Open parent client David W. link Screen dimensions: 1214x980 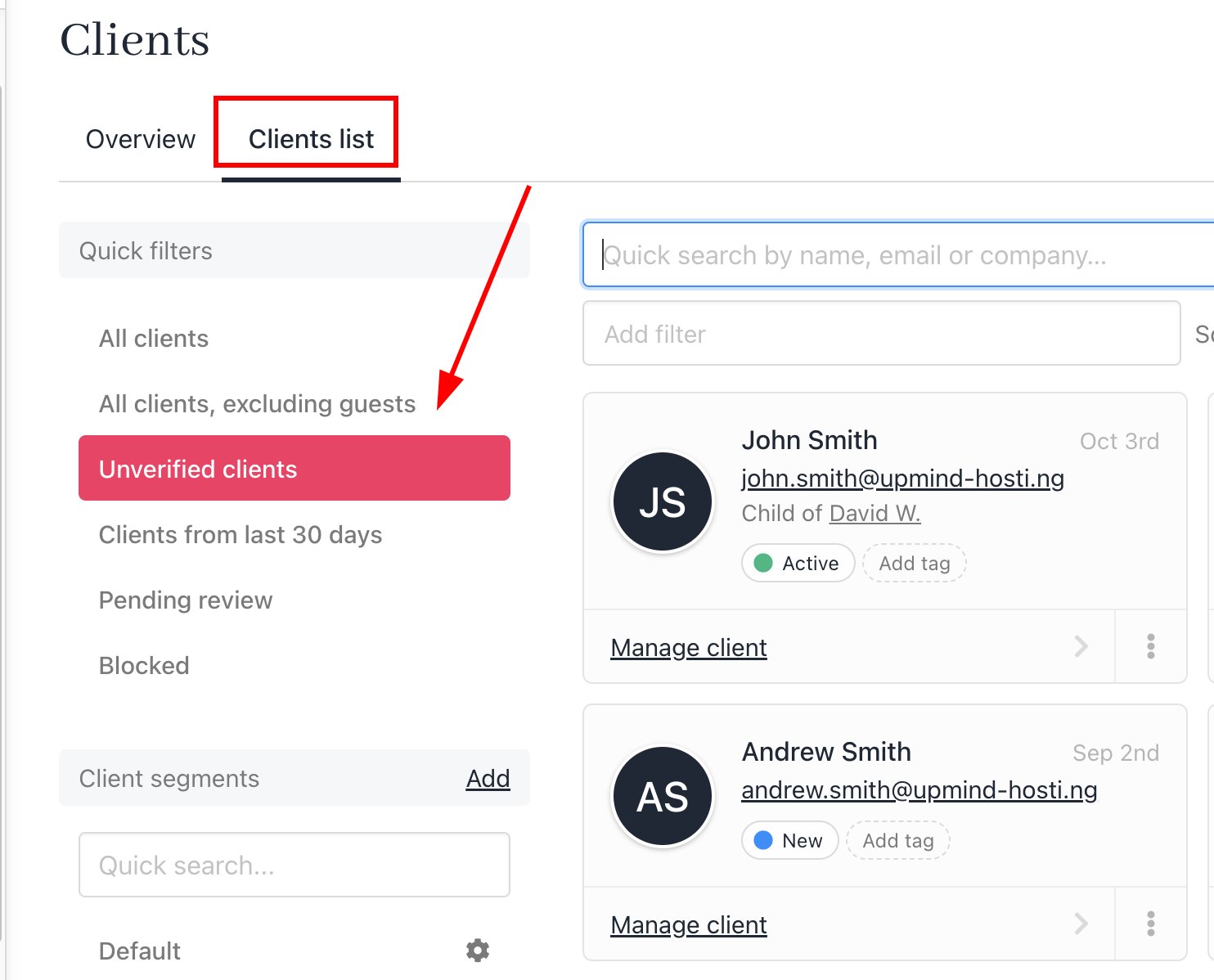[875, 513]
